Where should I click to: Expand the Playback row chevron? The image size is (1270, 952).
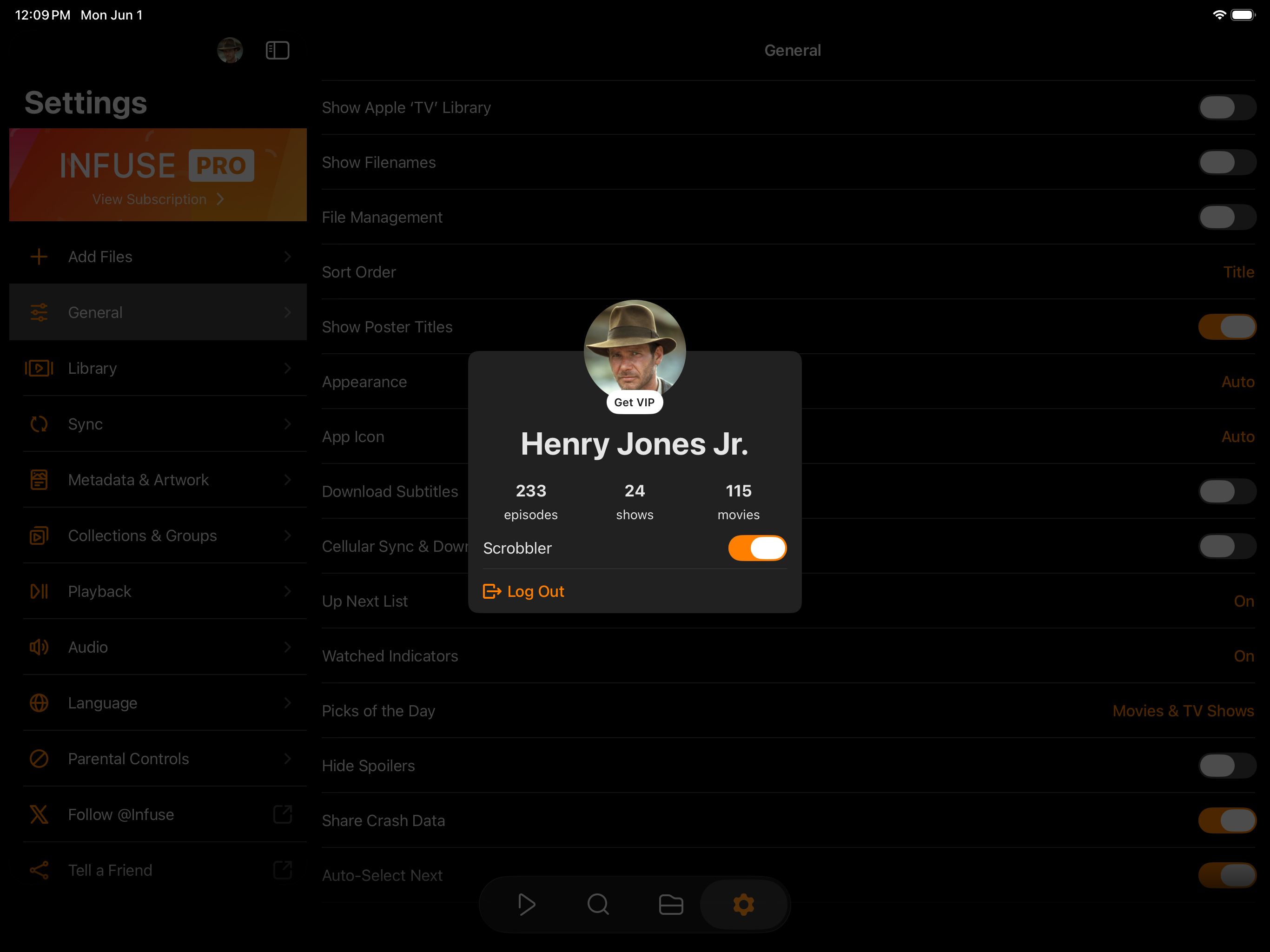[x=288, y=591]
